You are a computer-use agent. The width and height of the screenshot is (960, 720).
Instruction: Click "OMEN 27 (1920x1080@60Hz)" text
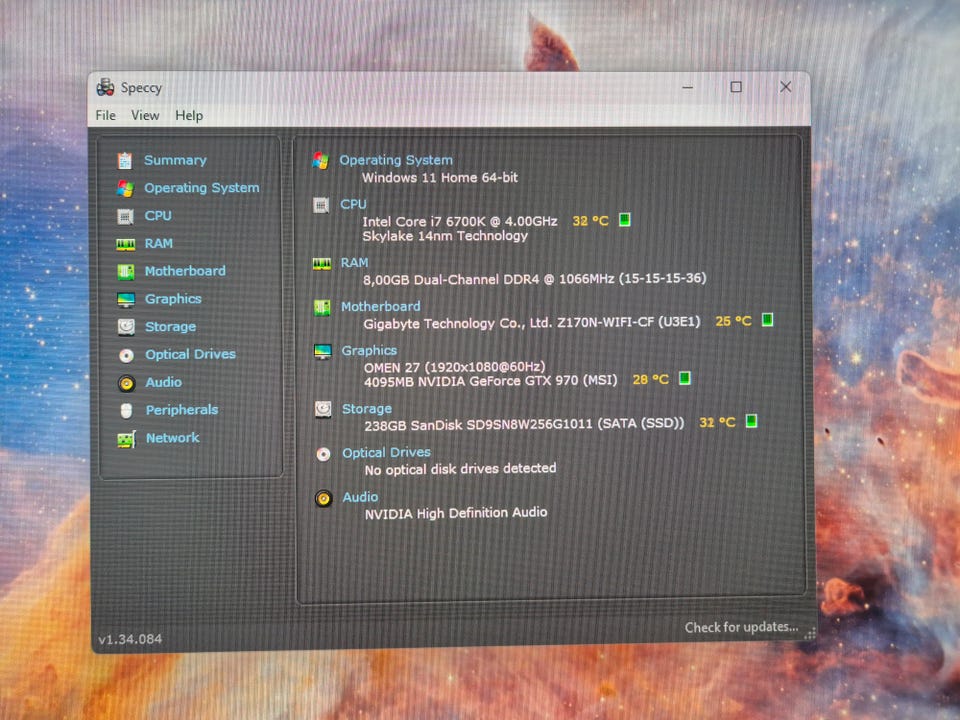[x=455, y=367]
